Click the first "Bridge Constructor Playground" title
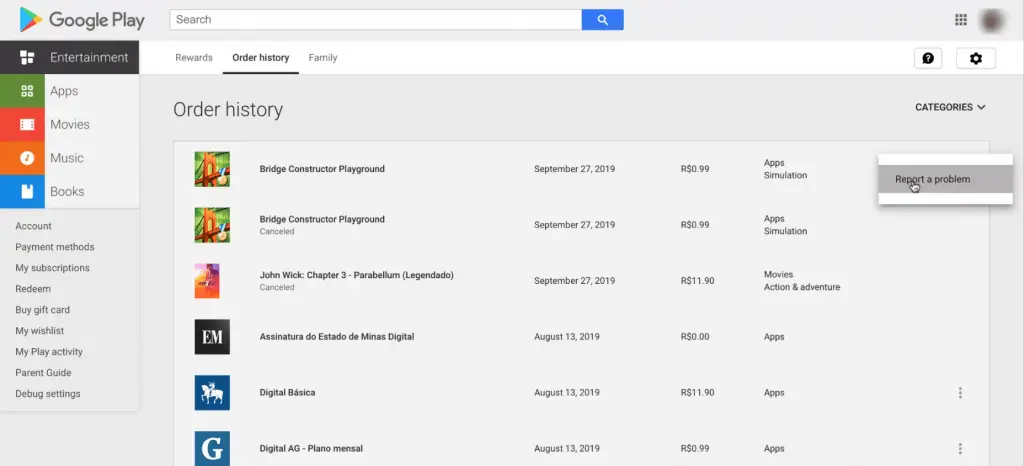The height and width of the screenshot is (466, 1024). coord(322,169)
